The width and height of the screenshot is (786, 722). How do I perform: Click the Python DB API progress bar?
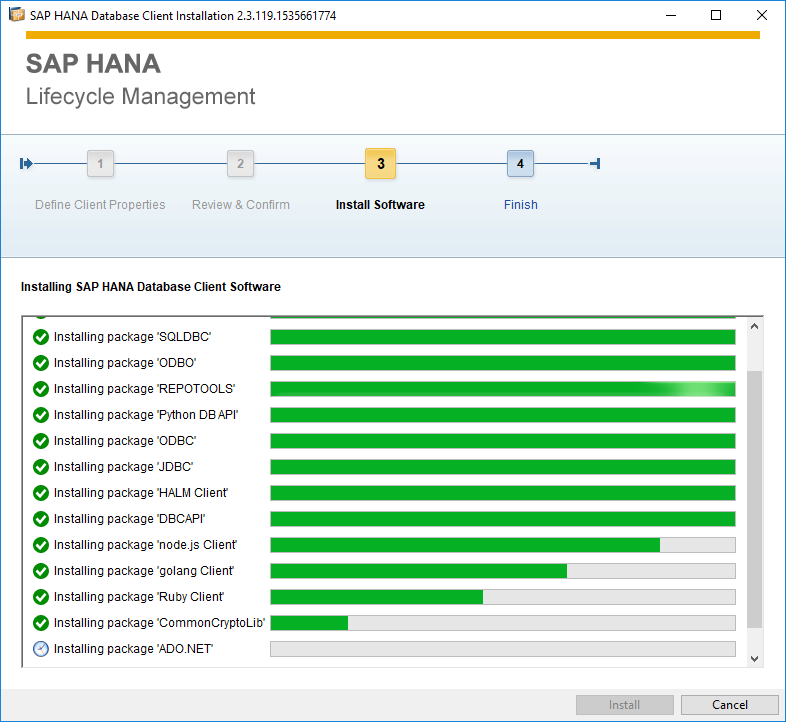coord(503,415)
